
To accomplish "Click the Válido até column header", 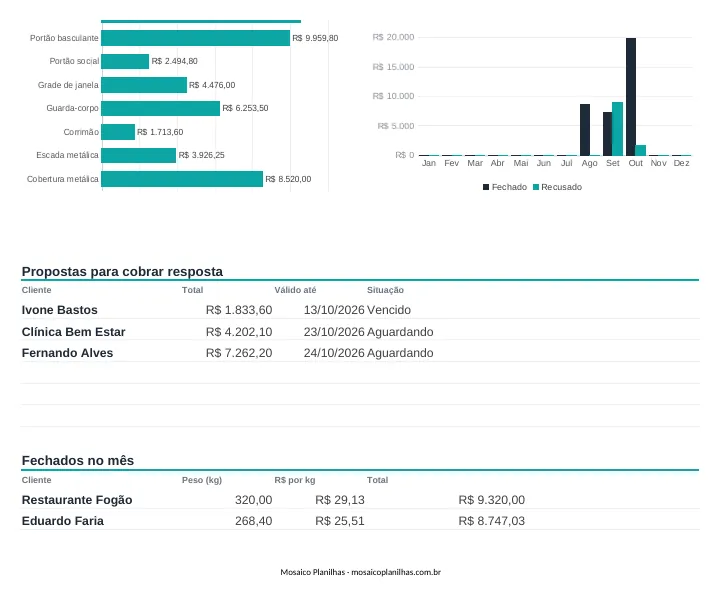I will [x=295, y=290].
